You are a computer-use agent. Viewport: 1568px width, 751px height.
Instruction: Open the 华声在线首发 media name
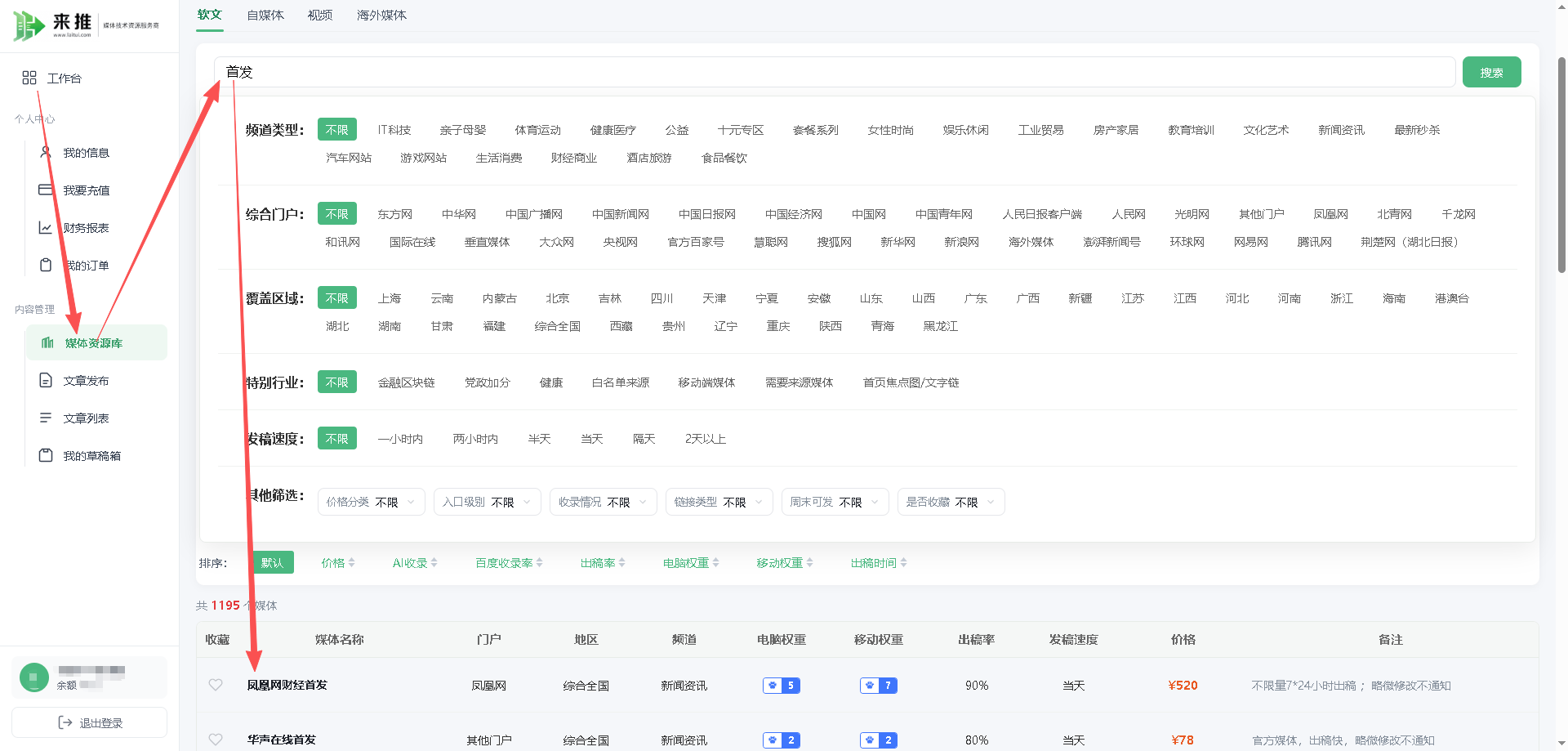282,740
